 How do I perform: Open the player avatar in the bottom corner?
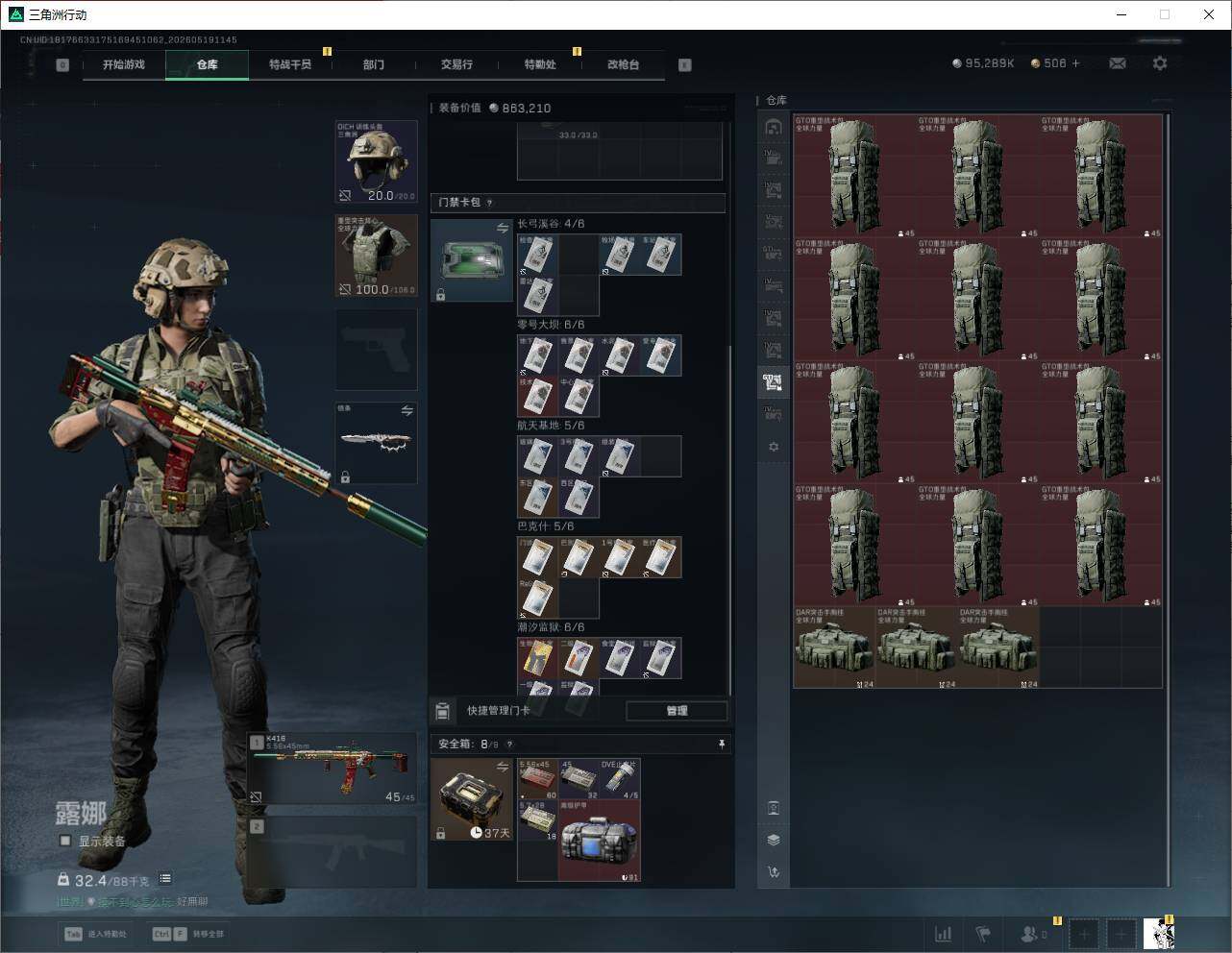(x=1159, y=934)
